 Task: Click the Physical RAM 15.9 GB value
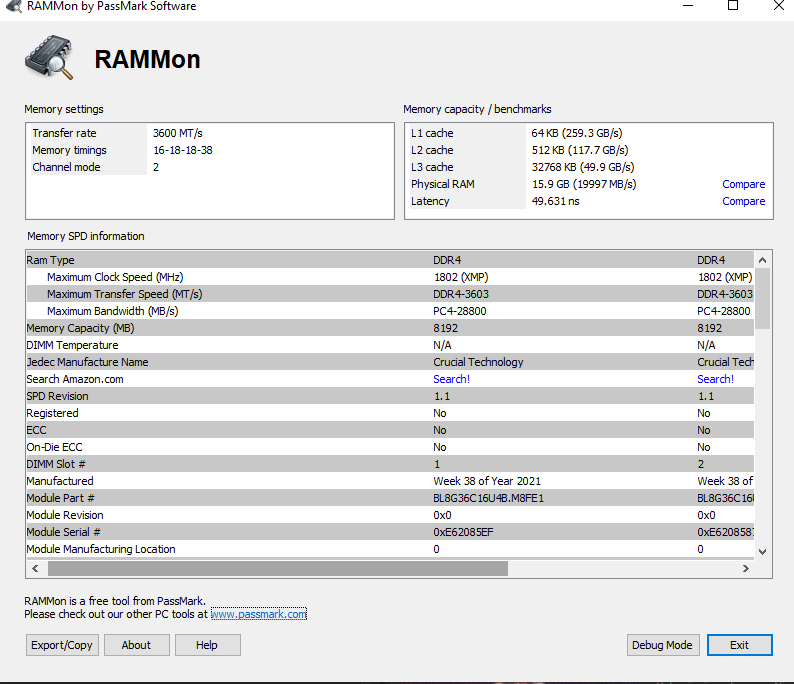(584, 184)
